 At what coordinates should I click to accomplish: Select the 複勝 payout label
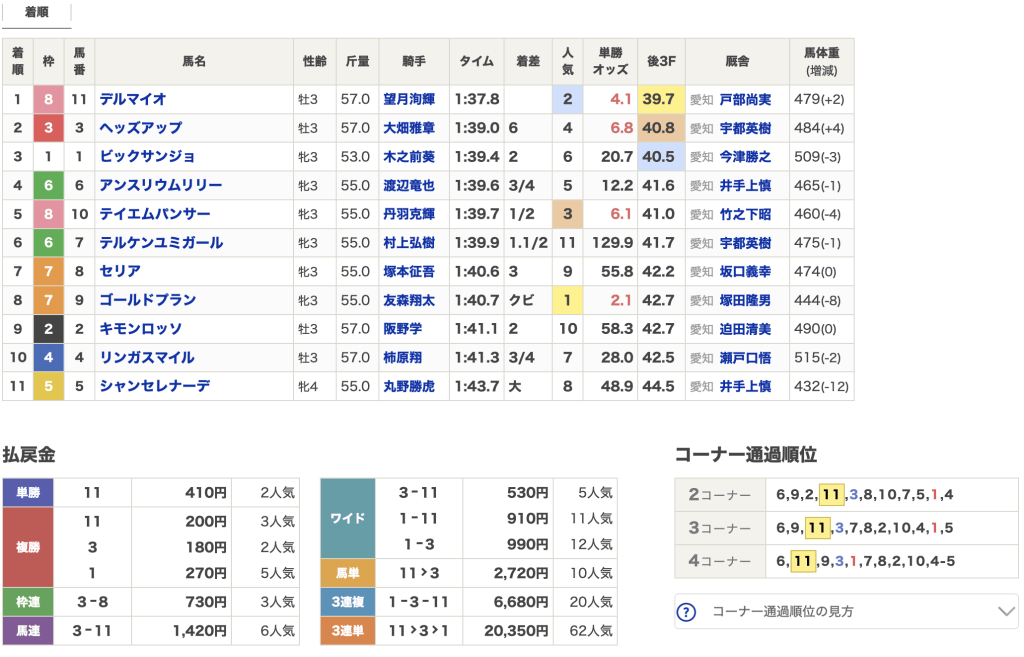coord(28,547)
